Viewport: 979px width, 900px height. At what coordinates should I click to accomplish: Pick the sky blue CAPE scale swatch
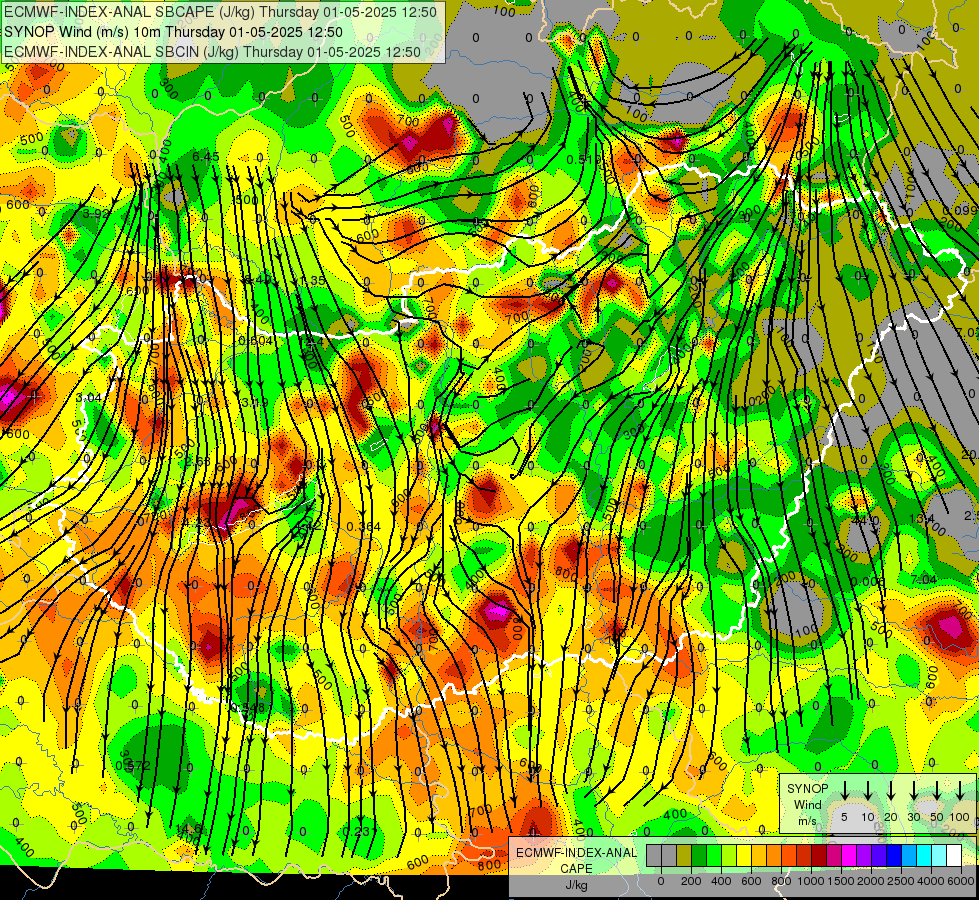pos(908,856)
